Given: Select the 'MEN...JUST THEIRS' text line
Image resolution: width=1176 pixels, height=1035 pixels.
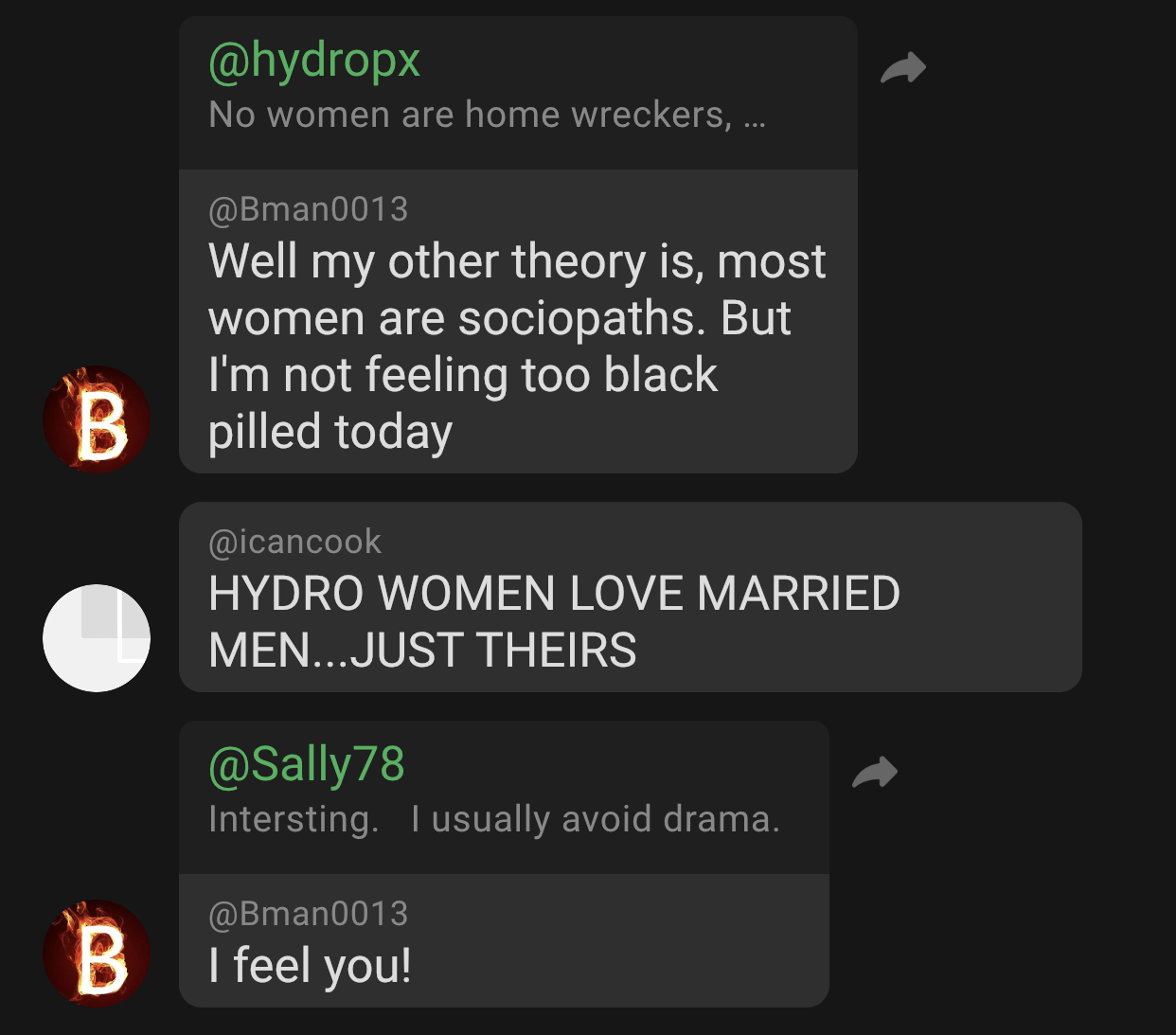Looking at the screenshot, I should pyautogui.click(x=422, y=651).
